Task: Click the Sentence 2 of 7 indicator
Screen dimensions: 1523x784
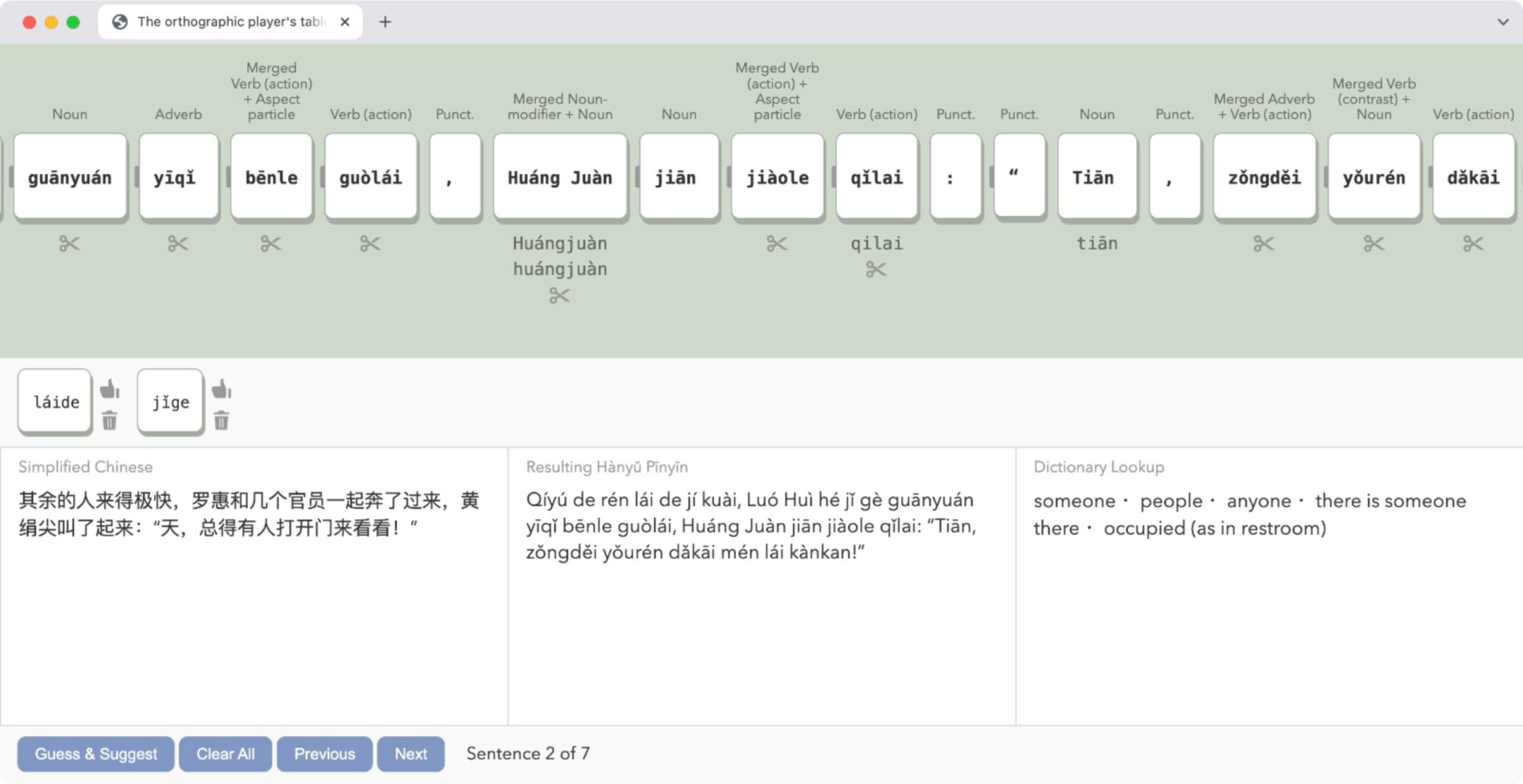Action: point(528,754)
